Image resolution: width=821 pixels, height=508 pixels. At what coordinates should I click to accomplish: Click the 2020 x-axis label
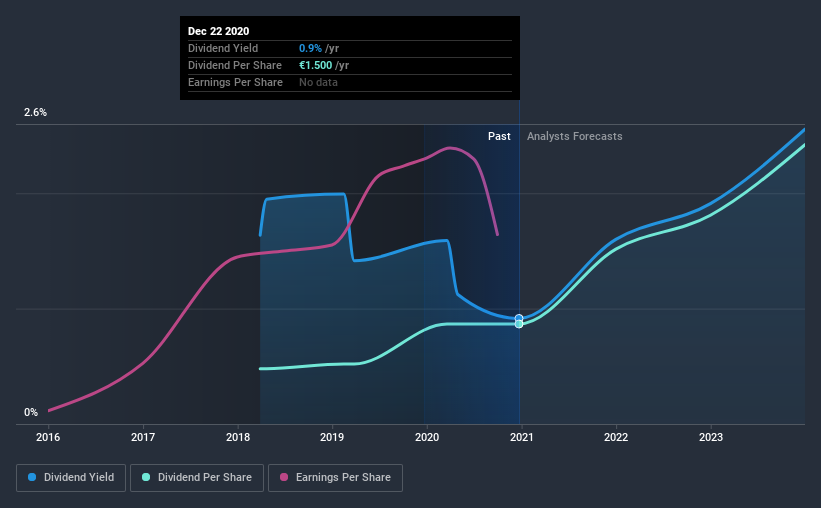pos(427,437)
